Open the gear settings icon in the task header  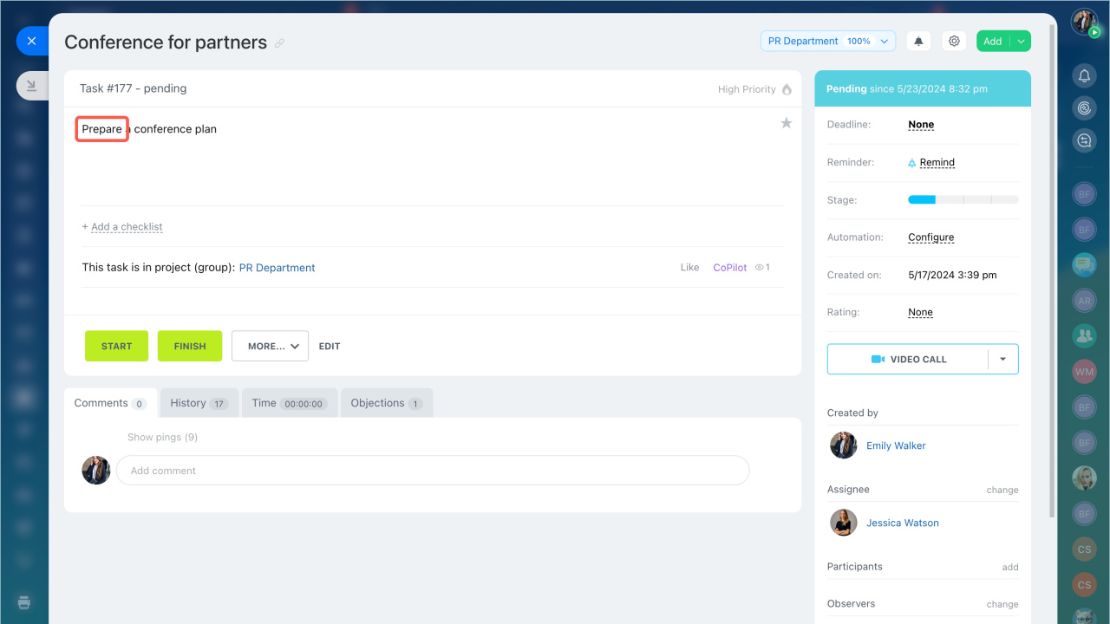click(954, 41)
